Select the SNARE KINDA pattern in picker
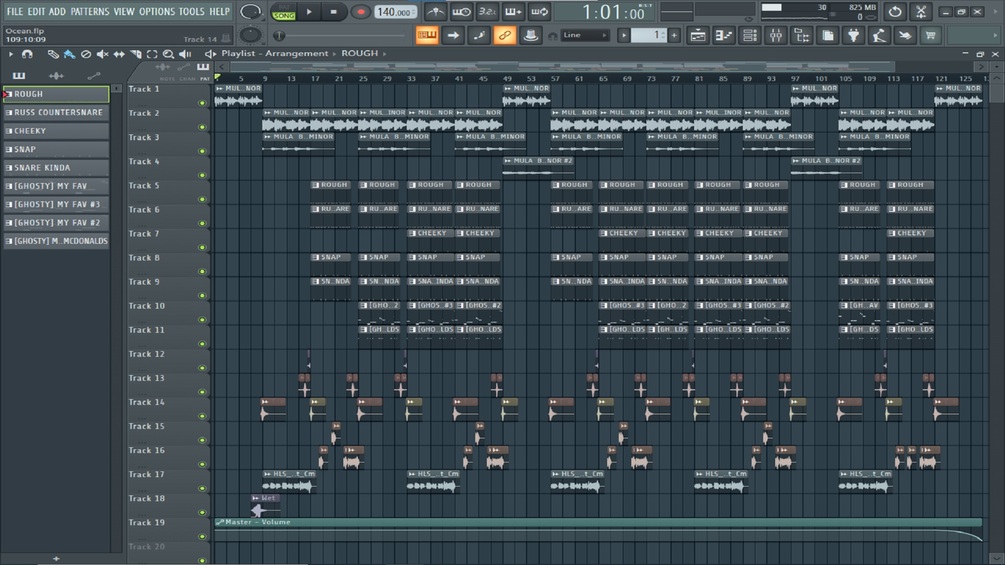 coord(56,168)
